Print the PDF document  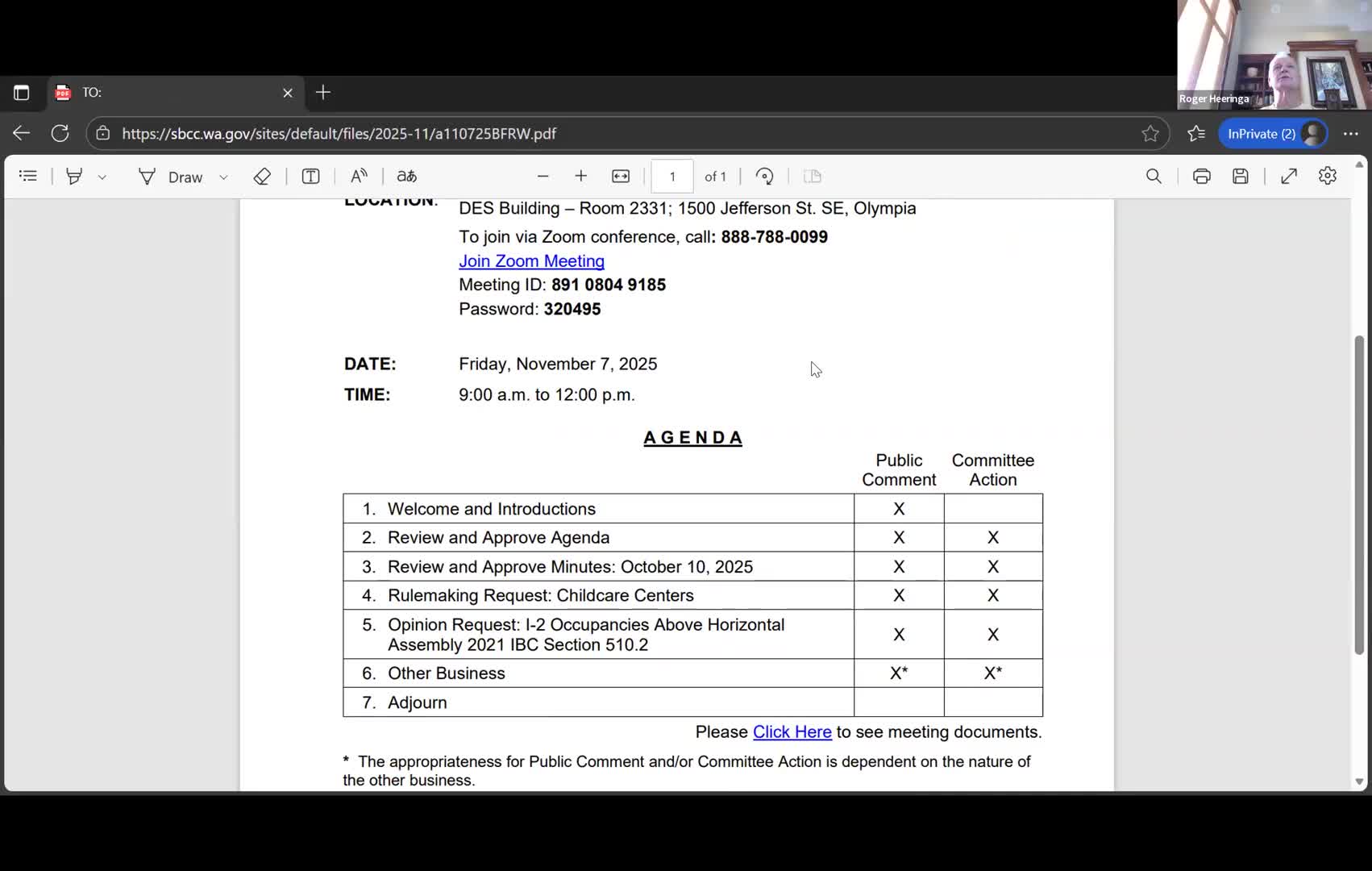(x=1201, y=176)
